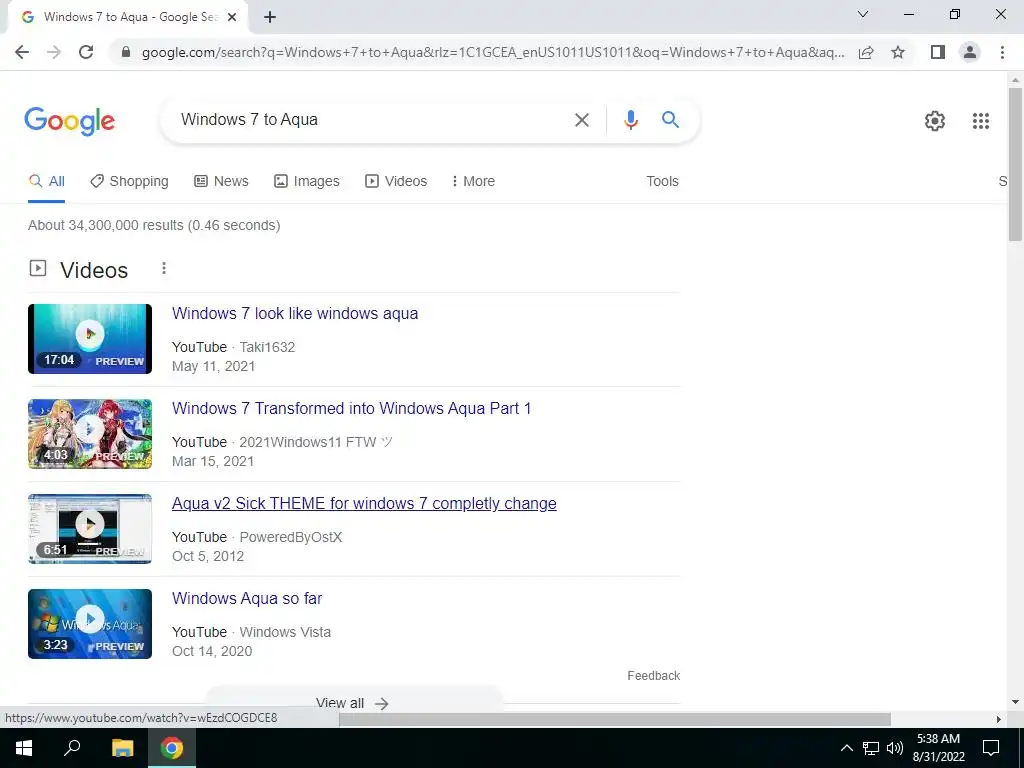Open the volume tray icon
The height and width of the screenshot is (768, 1024).
[x=895, y=748]
